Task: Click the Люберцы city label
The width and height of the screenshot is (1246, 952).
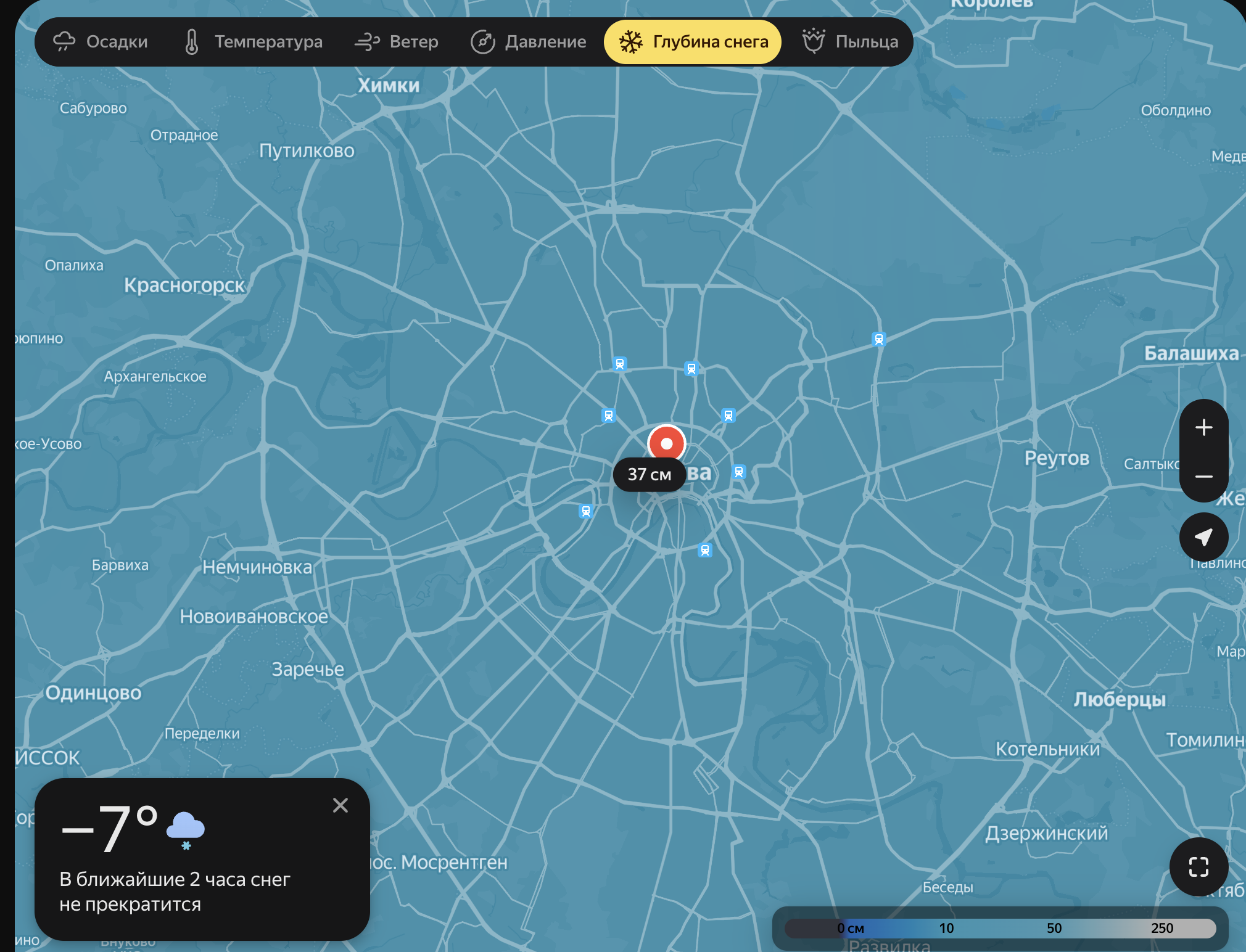Action: [1120, 699]
